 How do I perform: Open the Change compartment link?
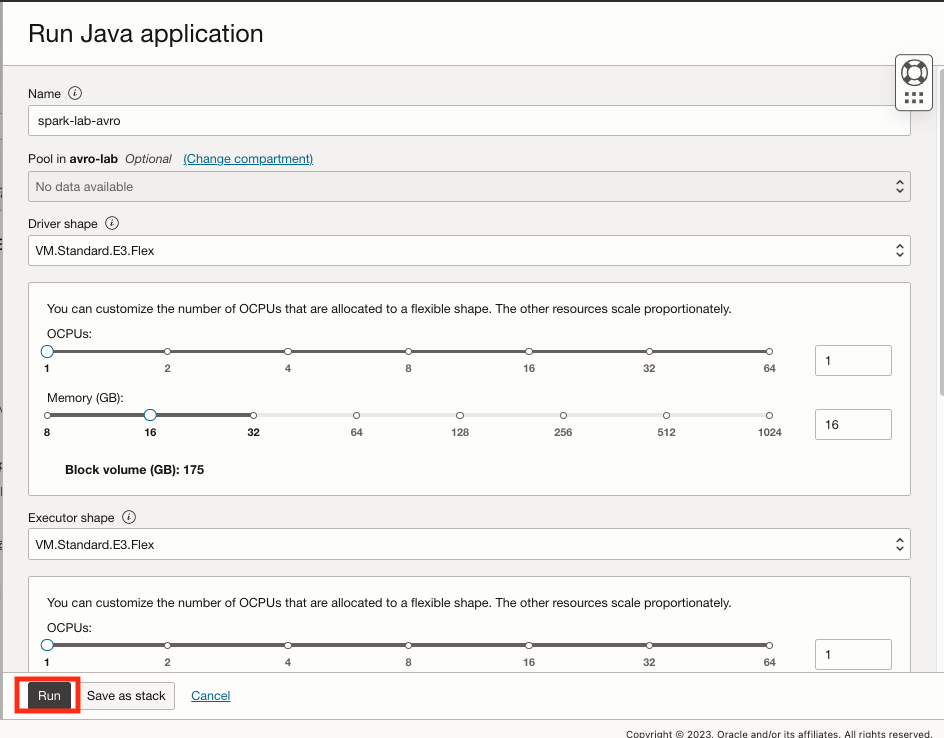click(x=248, y=159)
